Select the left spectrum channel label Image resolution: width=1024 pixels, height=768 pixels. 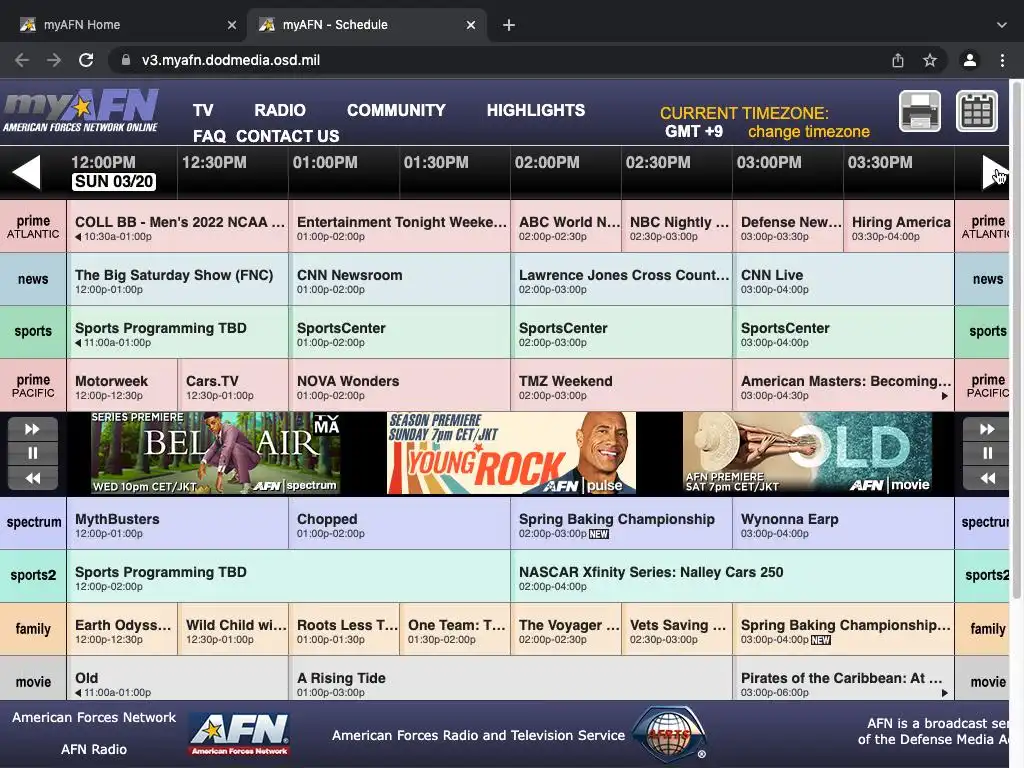[33, 522]
